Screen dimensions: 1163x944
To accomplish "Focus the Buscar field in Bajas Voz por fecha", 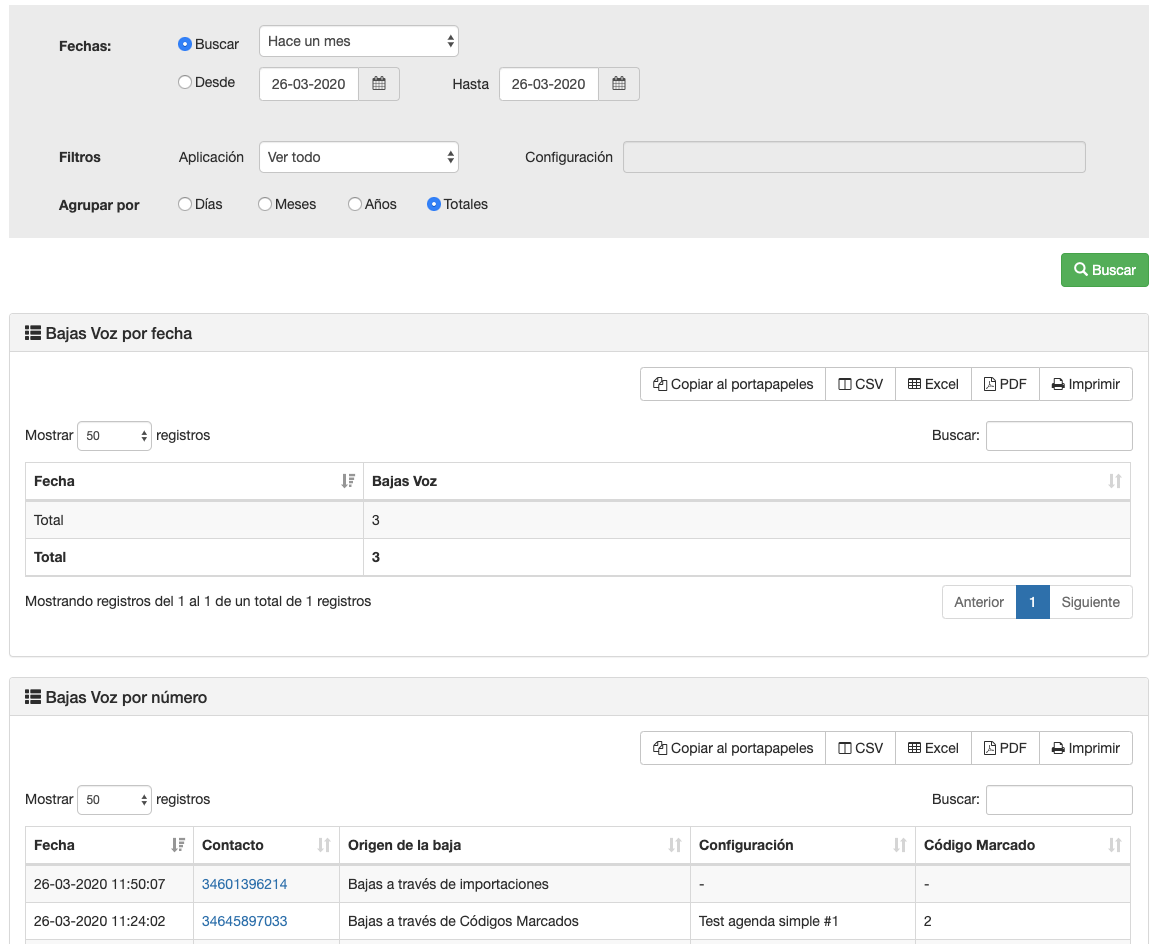I will 1058,436.
